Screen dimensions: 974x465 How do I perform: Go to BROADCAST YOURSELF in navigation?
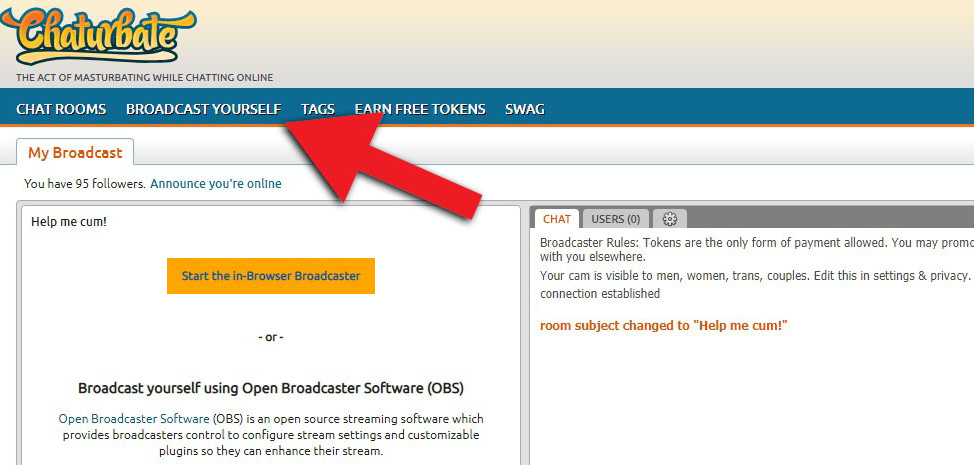tap(204, 109)
